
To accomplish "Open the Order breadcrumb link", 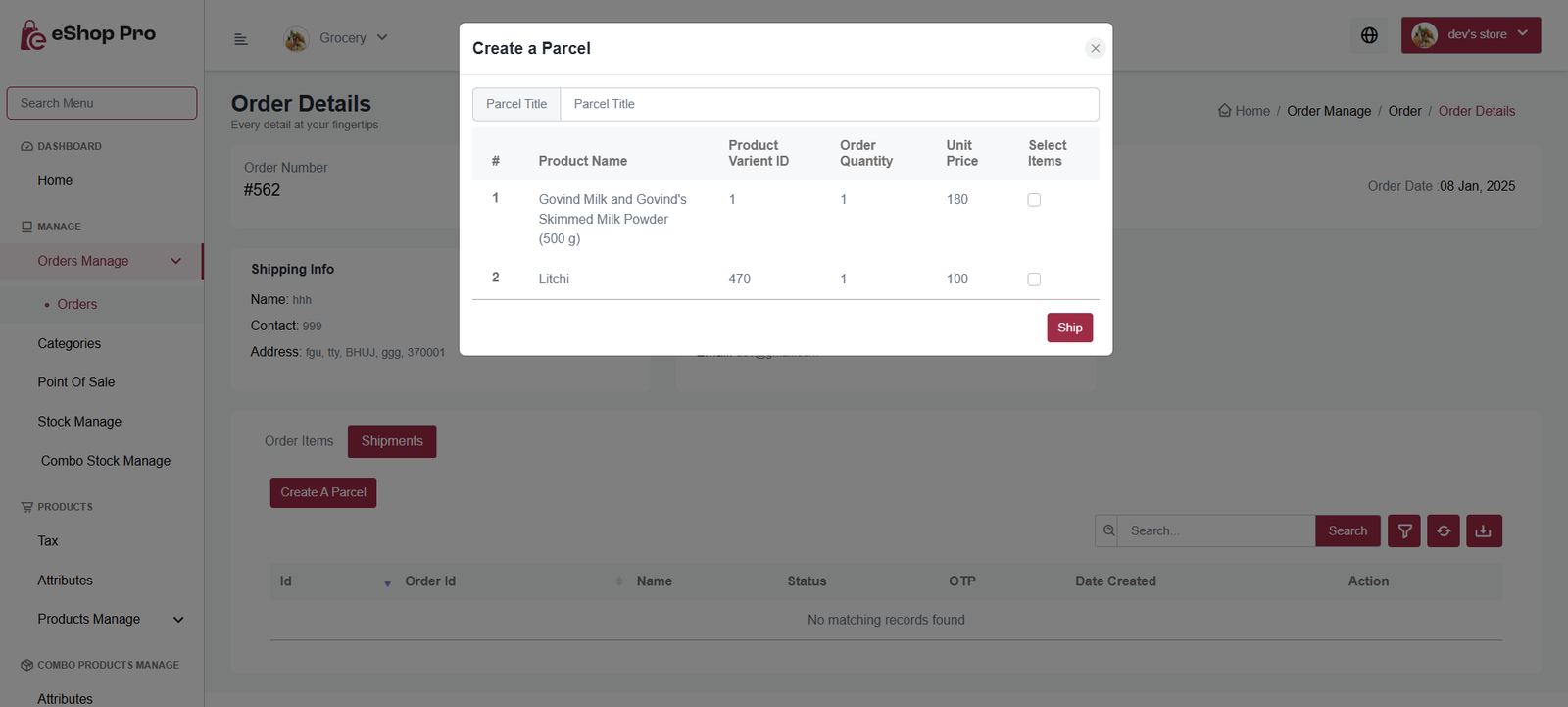I will point(1404,111).
